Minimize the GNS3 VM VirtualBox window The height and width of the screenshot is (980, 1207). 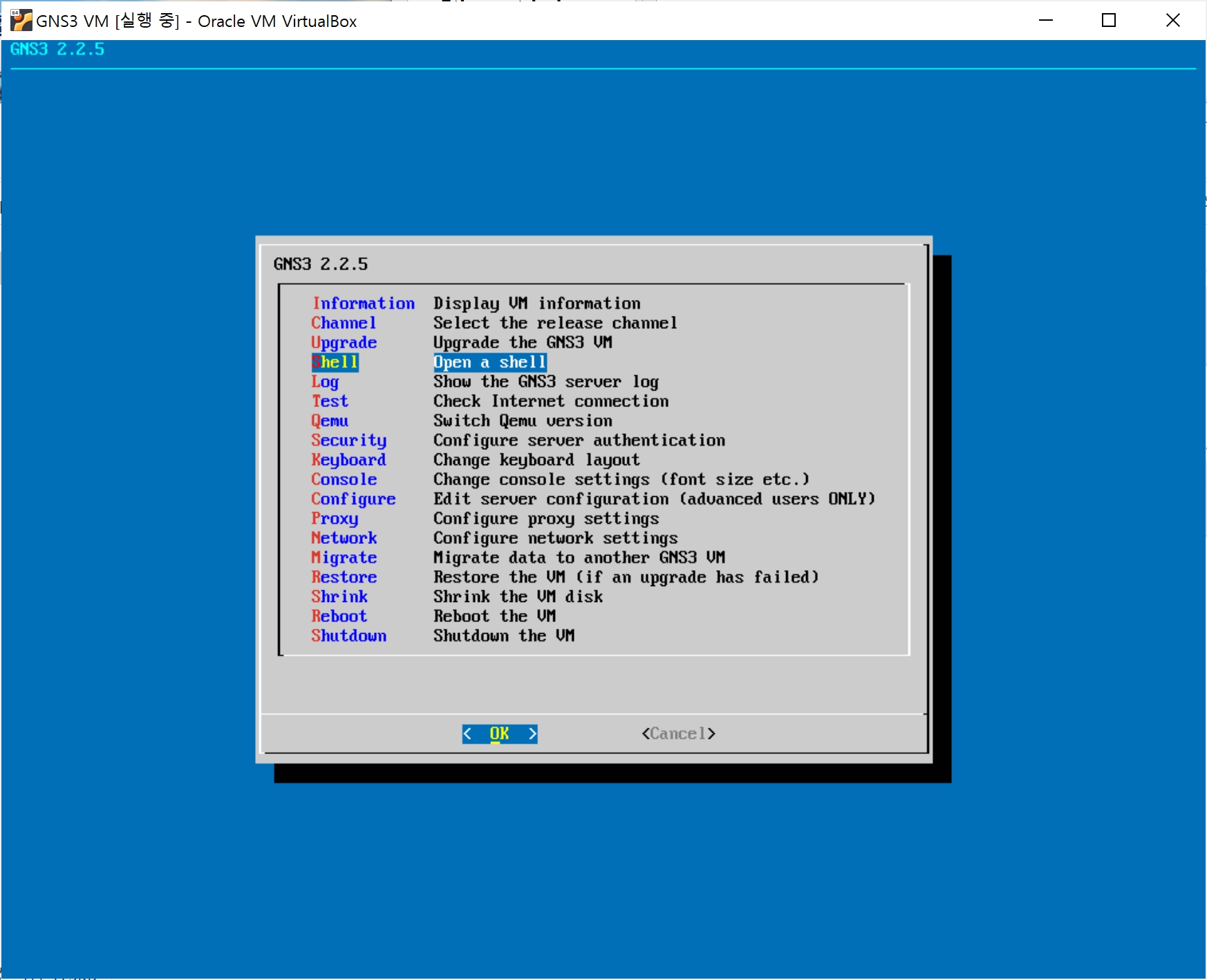click(x=1046, y=20)
